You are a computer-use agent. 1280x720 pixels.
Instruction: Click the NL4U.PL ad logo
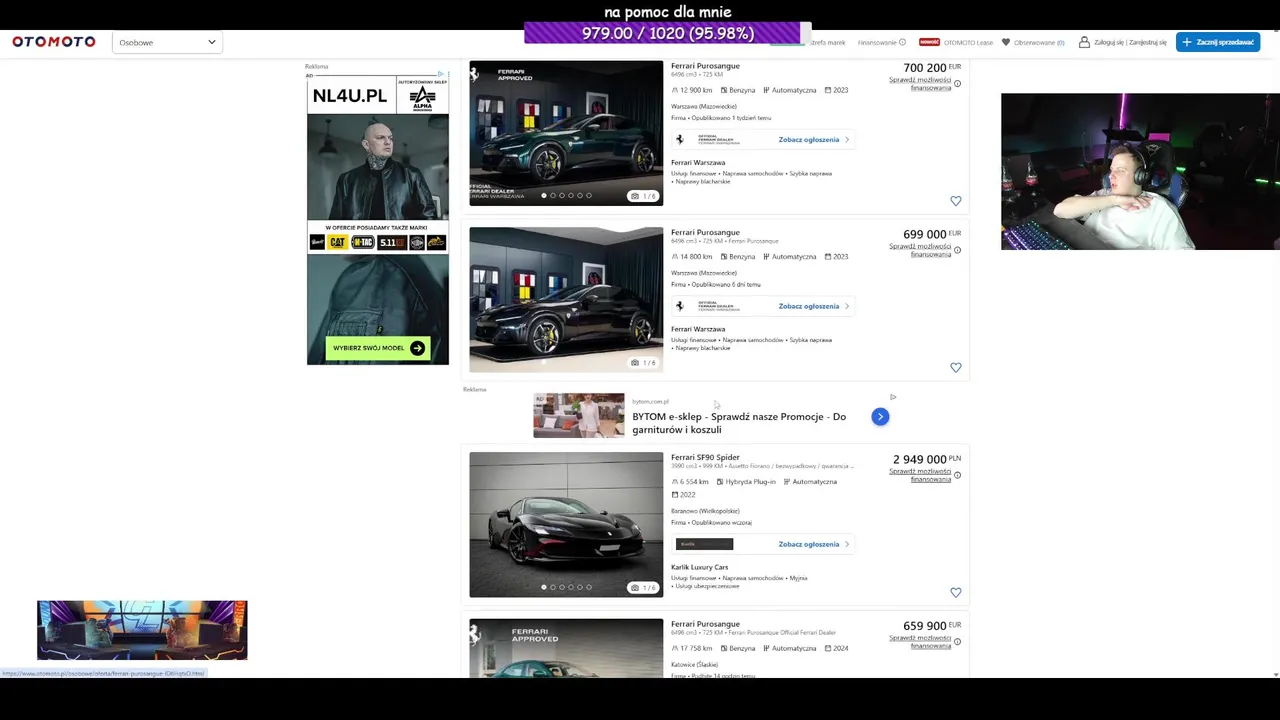(350, 96)
